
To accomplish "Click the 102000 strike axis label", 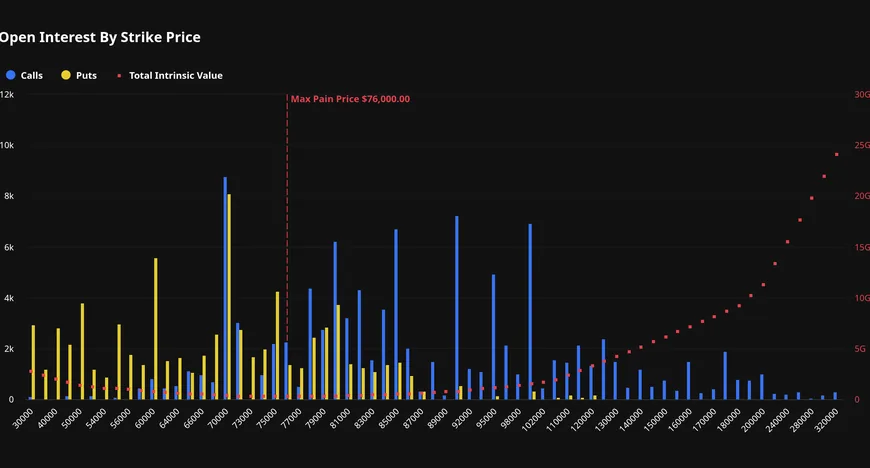I will pyautogui.click(x=533, y=419).
